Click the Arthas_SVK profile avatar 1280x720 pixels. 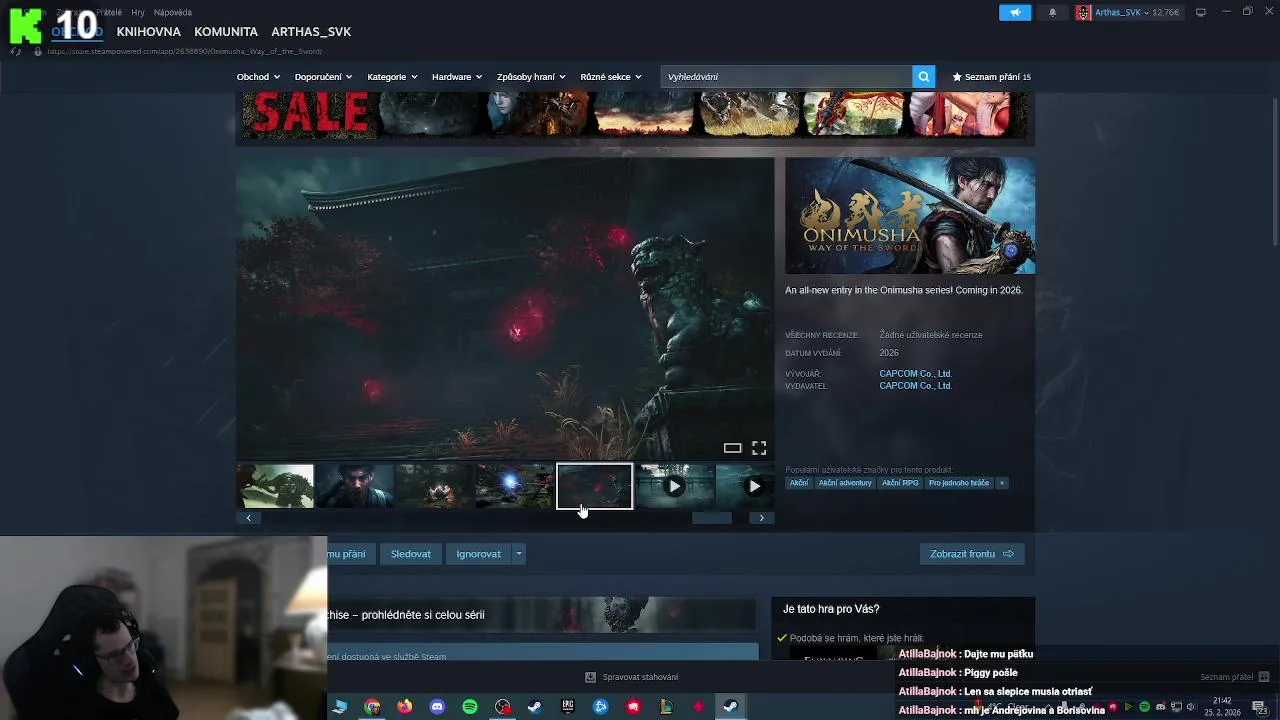pyautogui.click(x=1083, y=12)
